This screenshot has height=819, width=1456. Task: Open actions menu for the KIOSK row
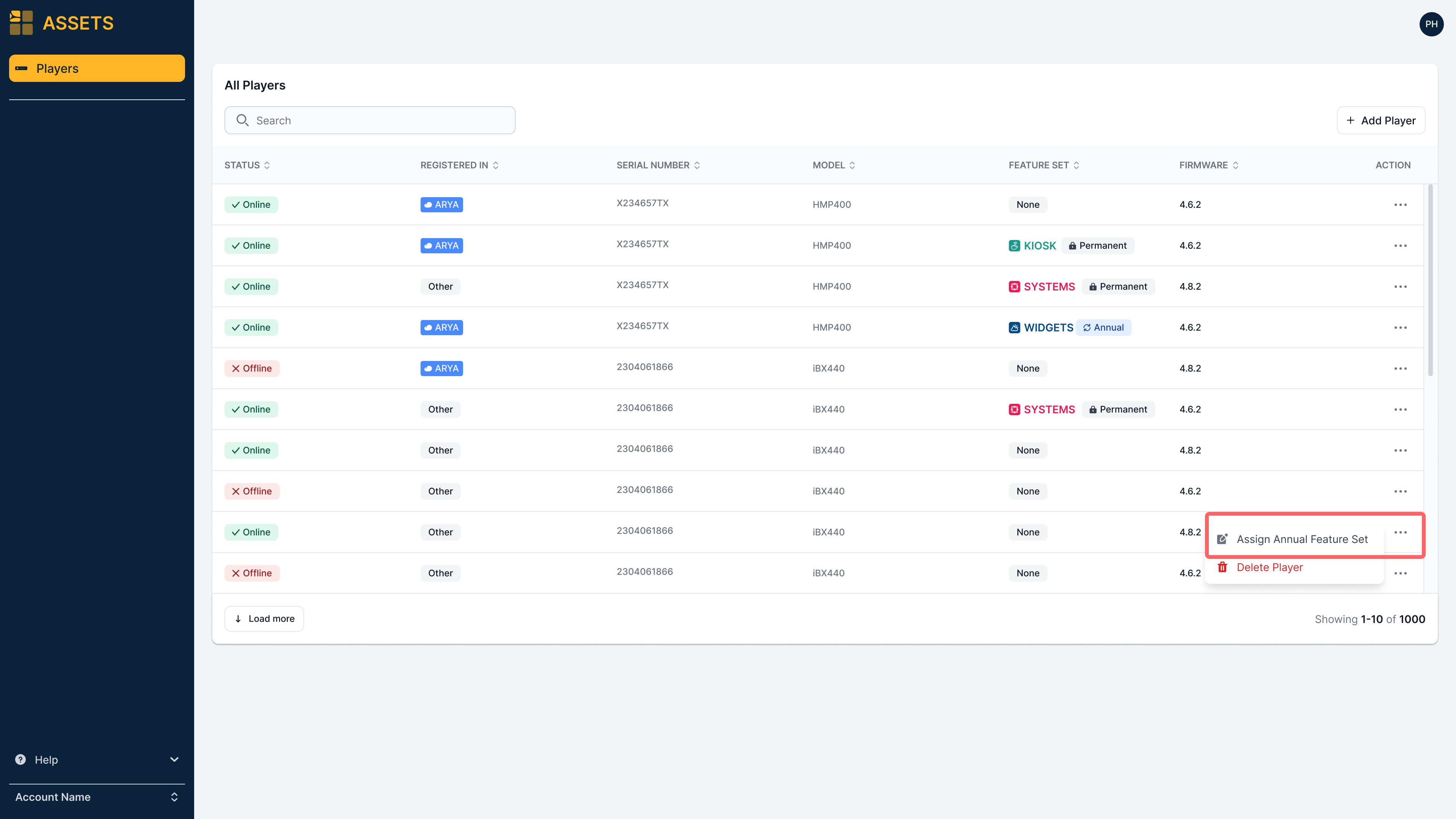pyautogui.click(x=1400, y=246)
